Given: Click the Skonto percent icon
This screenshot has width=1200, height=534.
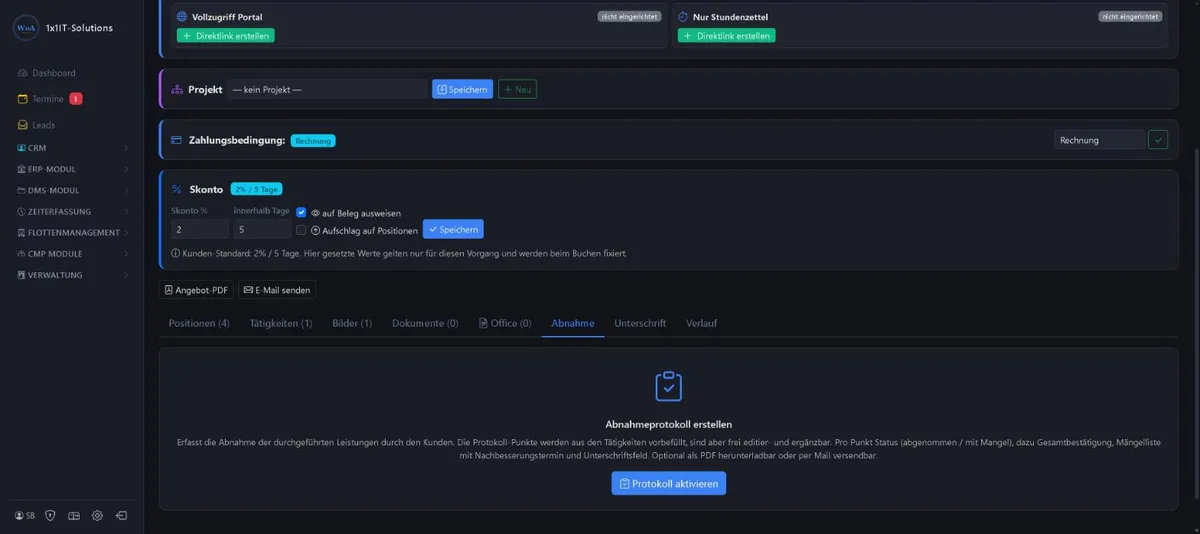Looking at the screenshot, I should [x=176, y=189].
